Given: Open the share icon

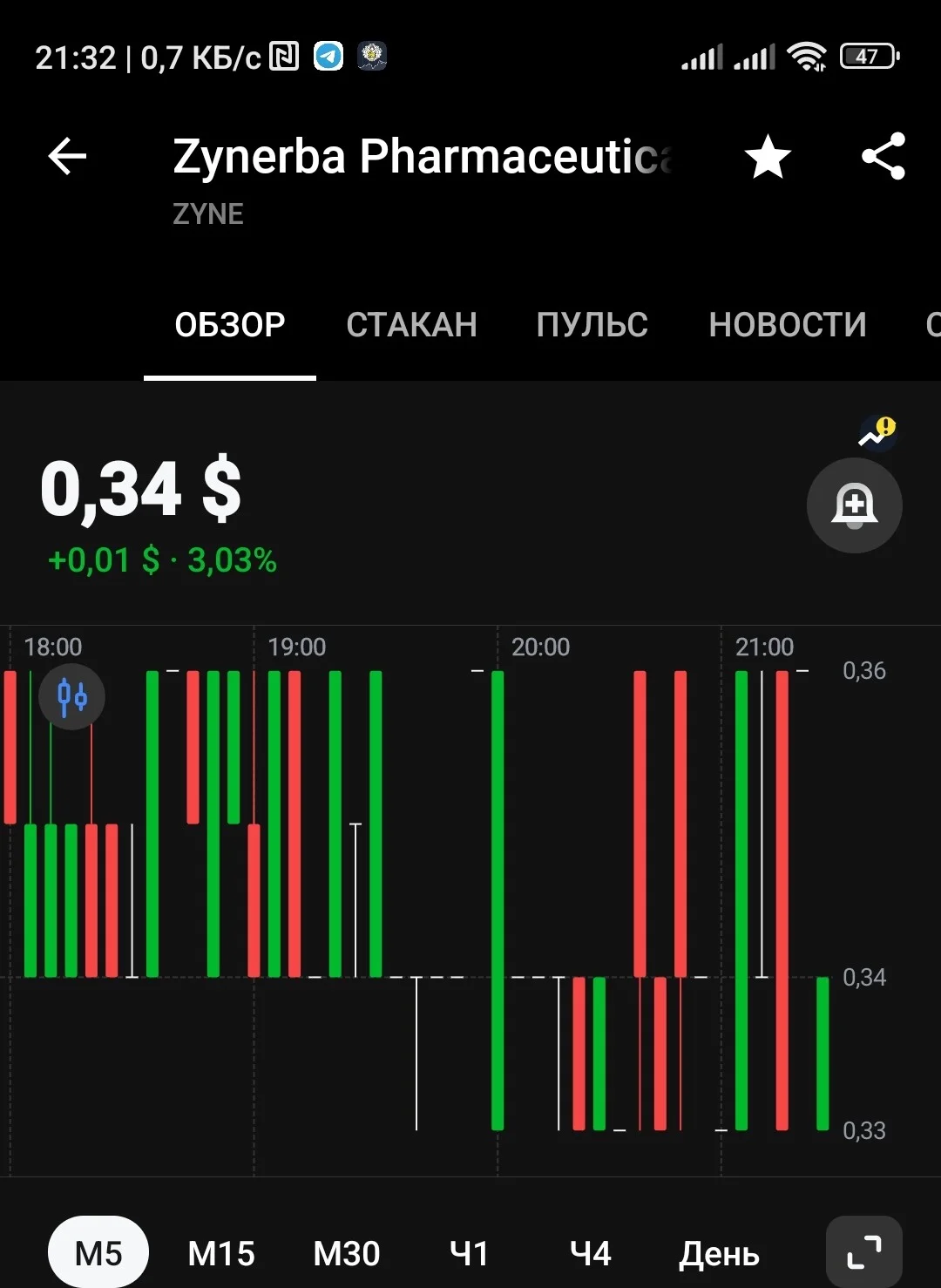Looking at the screenshot, I should tap(883, 157).
